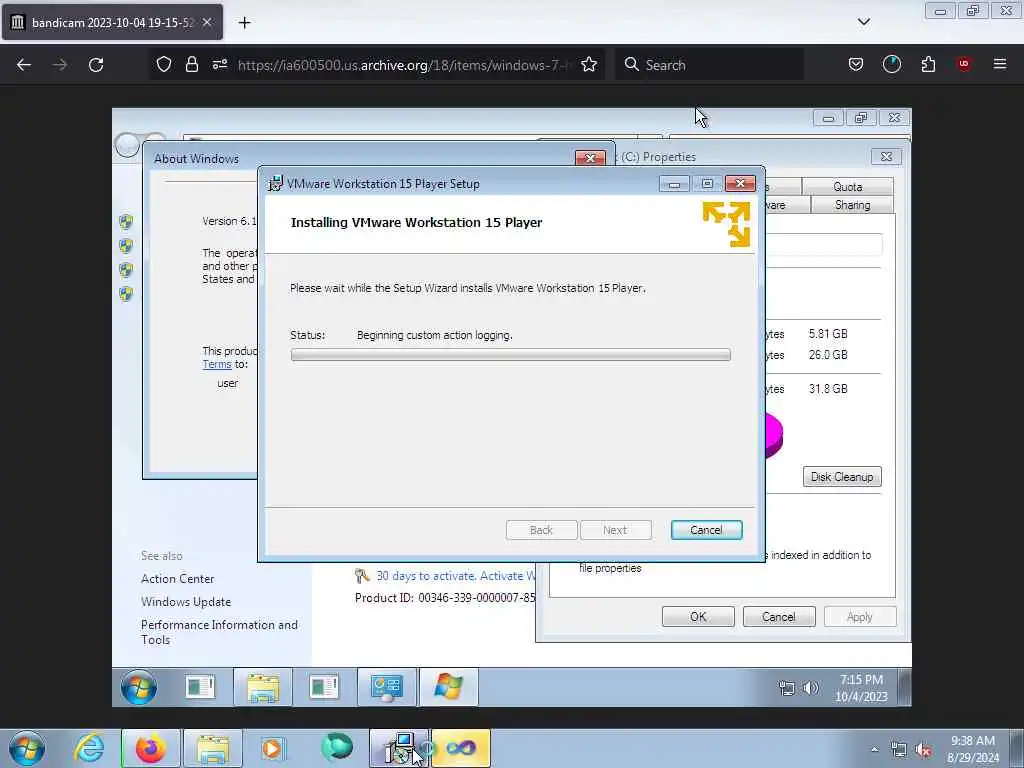Click the Windows flag icon in video taskbar
Viewport: 1024px width, 768px height.
click(x=449, y=688)
